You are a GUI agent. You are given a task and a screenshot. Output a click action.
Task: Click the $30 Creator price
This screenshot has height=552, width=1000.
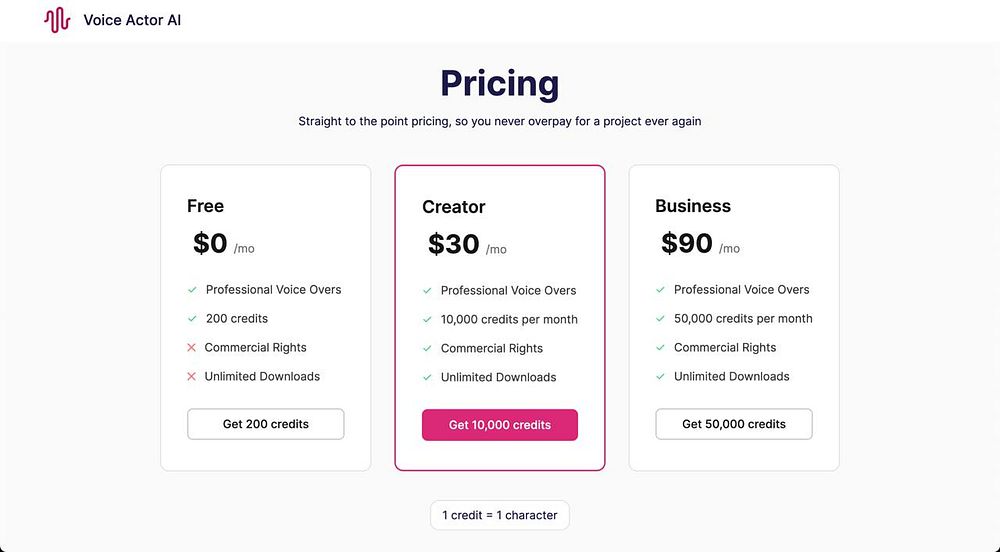tap(454, 244)
